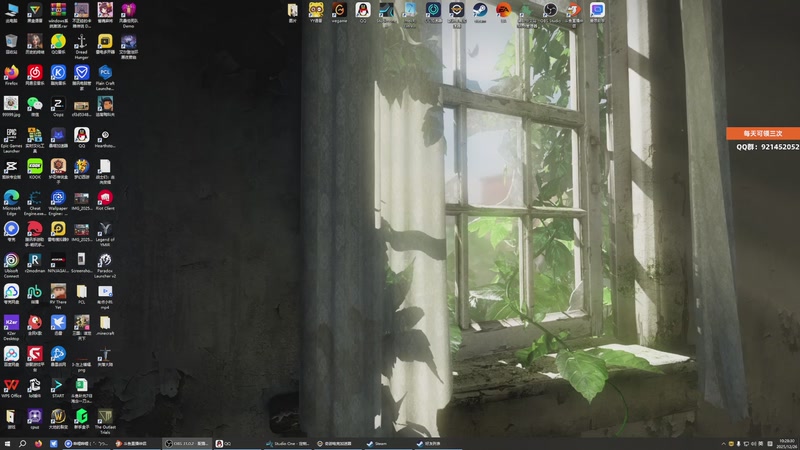Switch to QQ window in taskbar

[x=237, y=443]
